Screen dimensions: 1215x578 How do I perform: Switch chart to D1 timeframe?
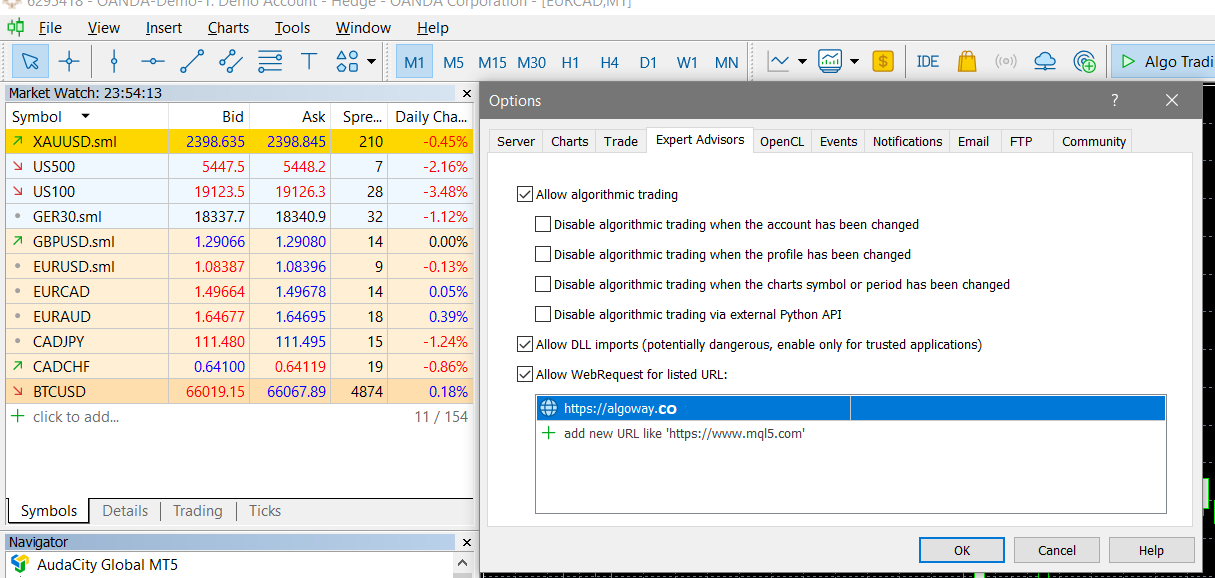648,62
